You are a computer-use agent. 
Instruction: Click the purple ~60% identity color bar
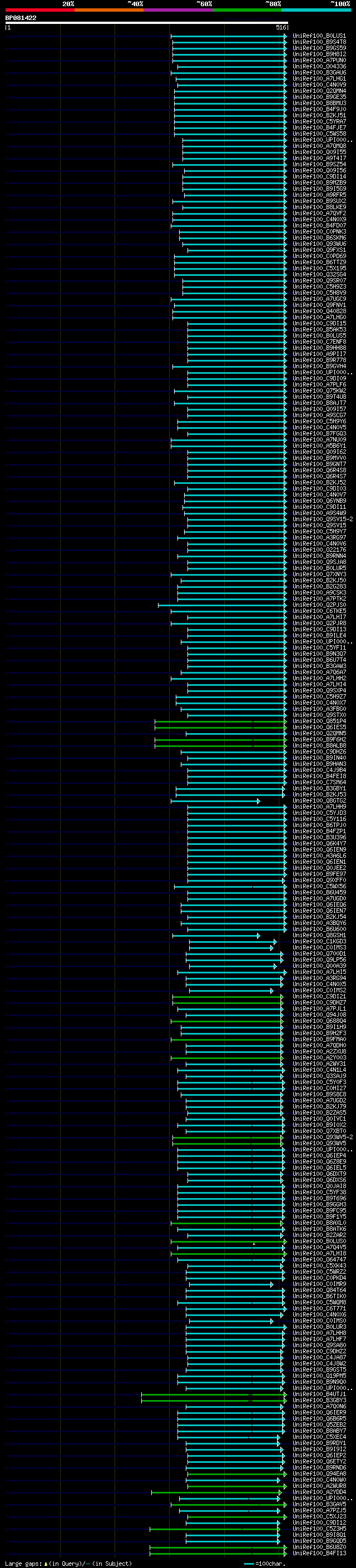177,10
